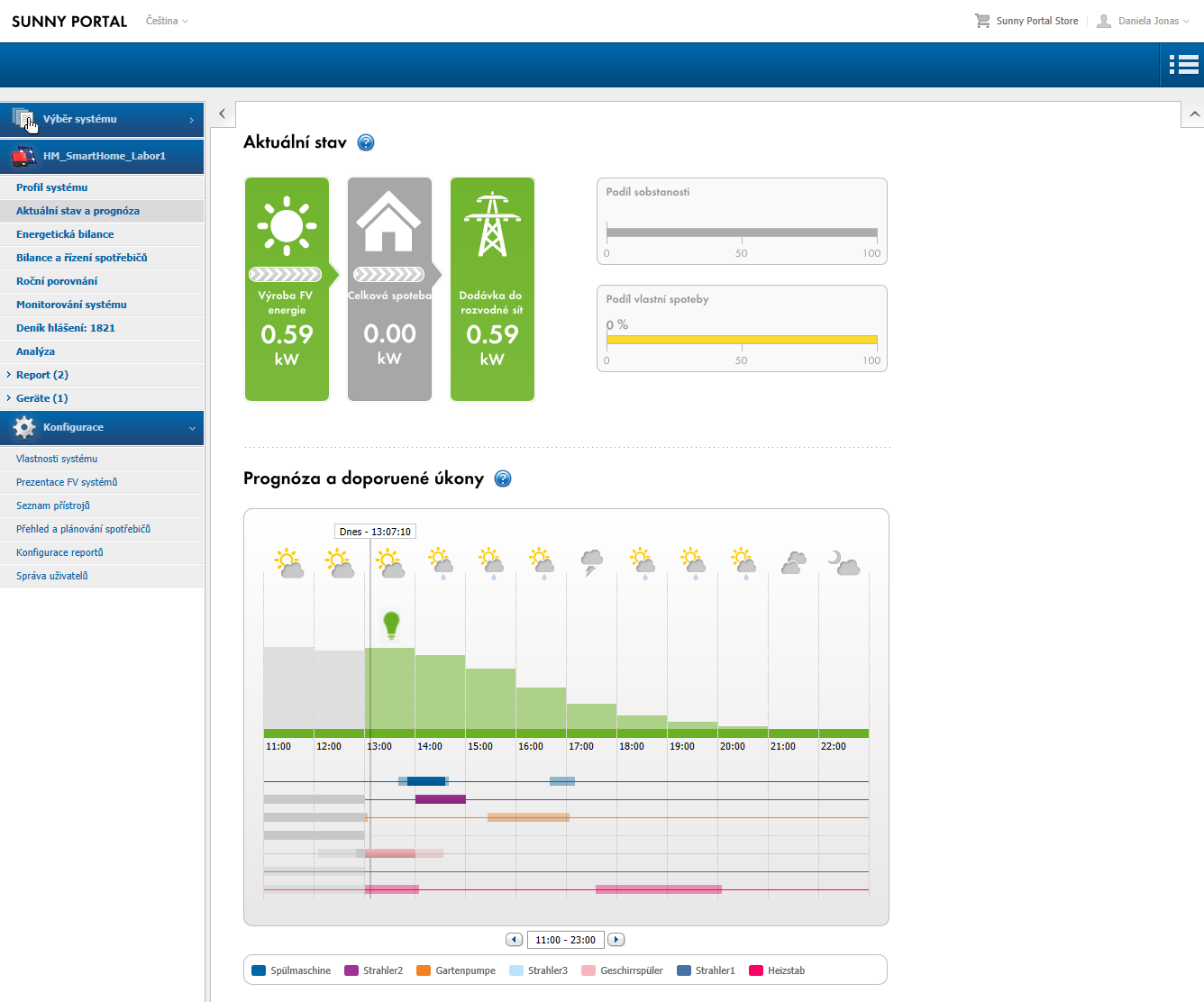
Task: Click the Geschirrspüler pink legend swatch
Action: (x=588, y=970)
